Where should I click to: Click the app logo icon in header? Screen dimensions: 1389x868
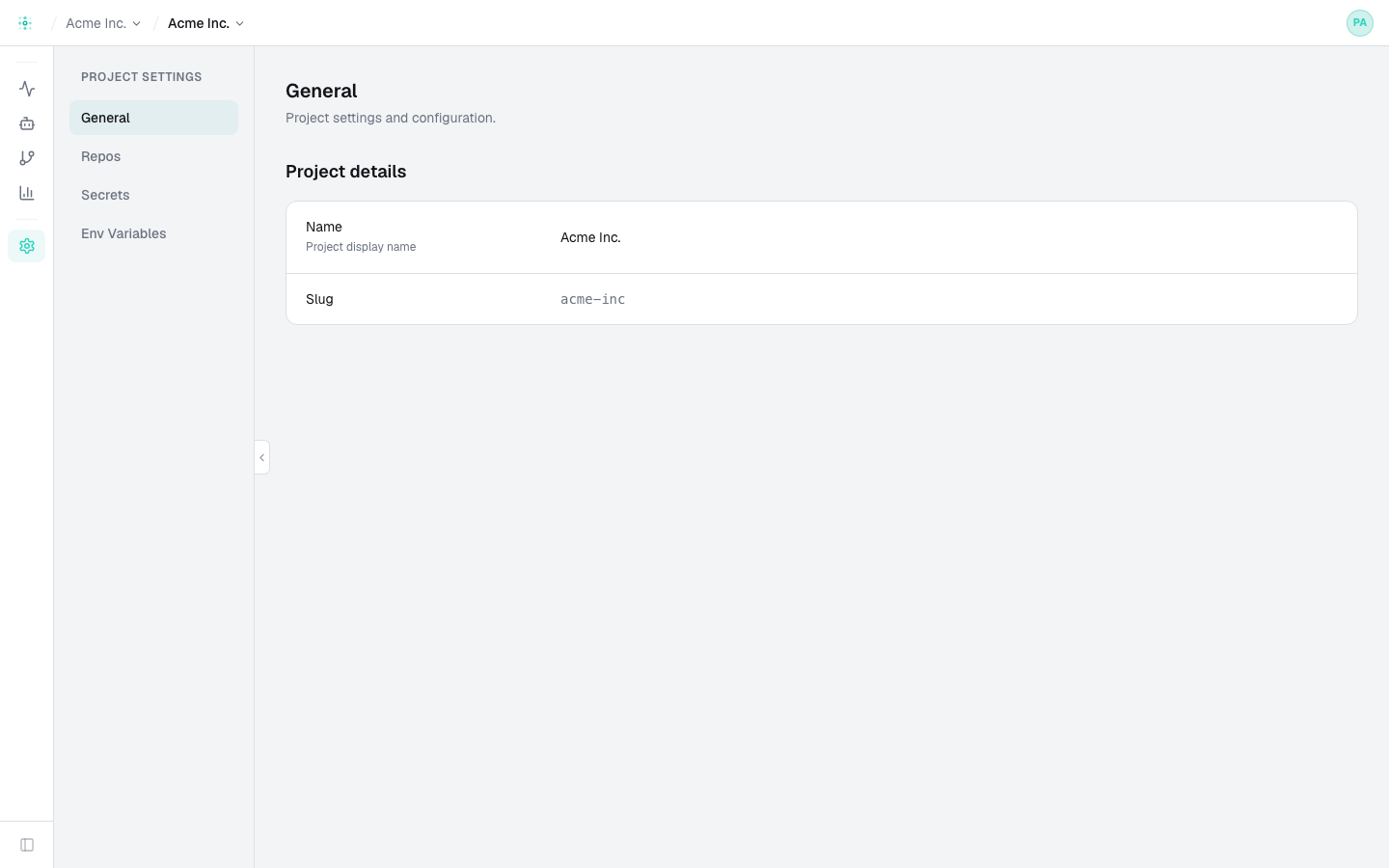pyautogui.click(x=25, y=23)
